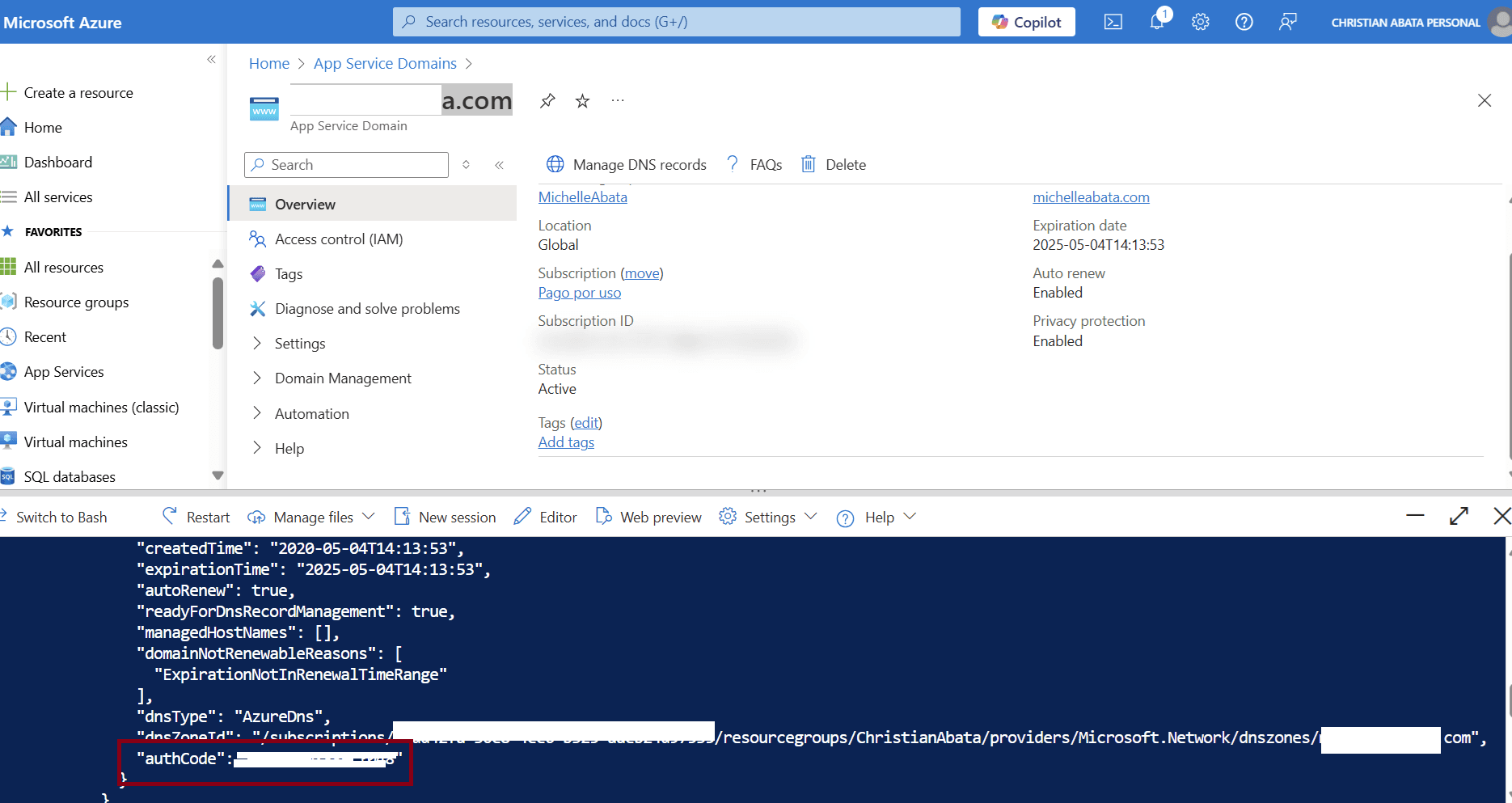Open the more options ellipsis next to domain title
Screen dimensions: 1512x803
[618, 100]
